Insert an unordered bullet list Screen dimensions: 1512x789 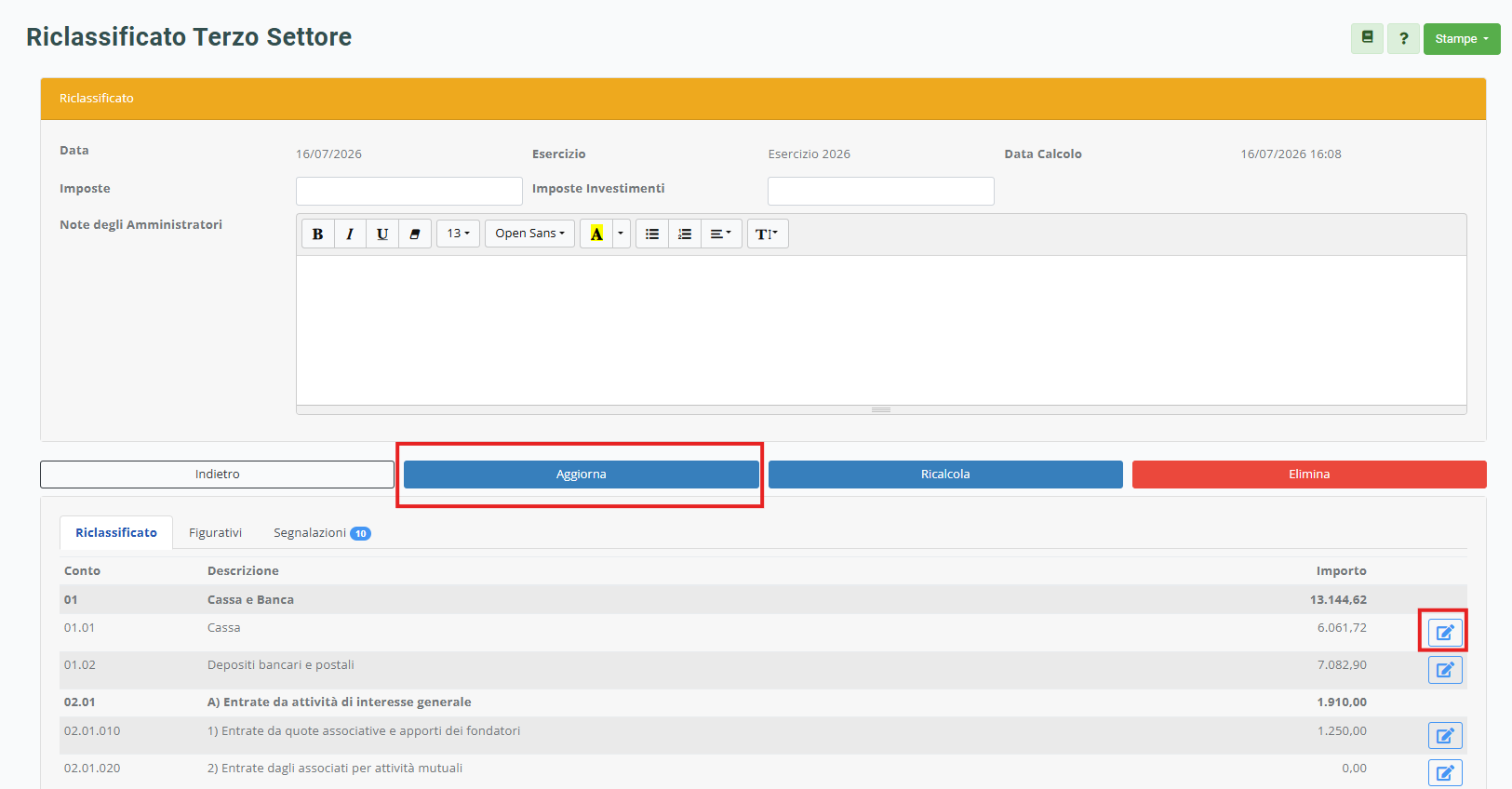pos(652,234)
